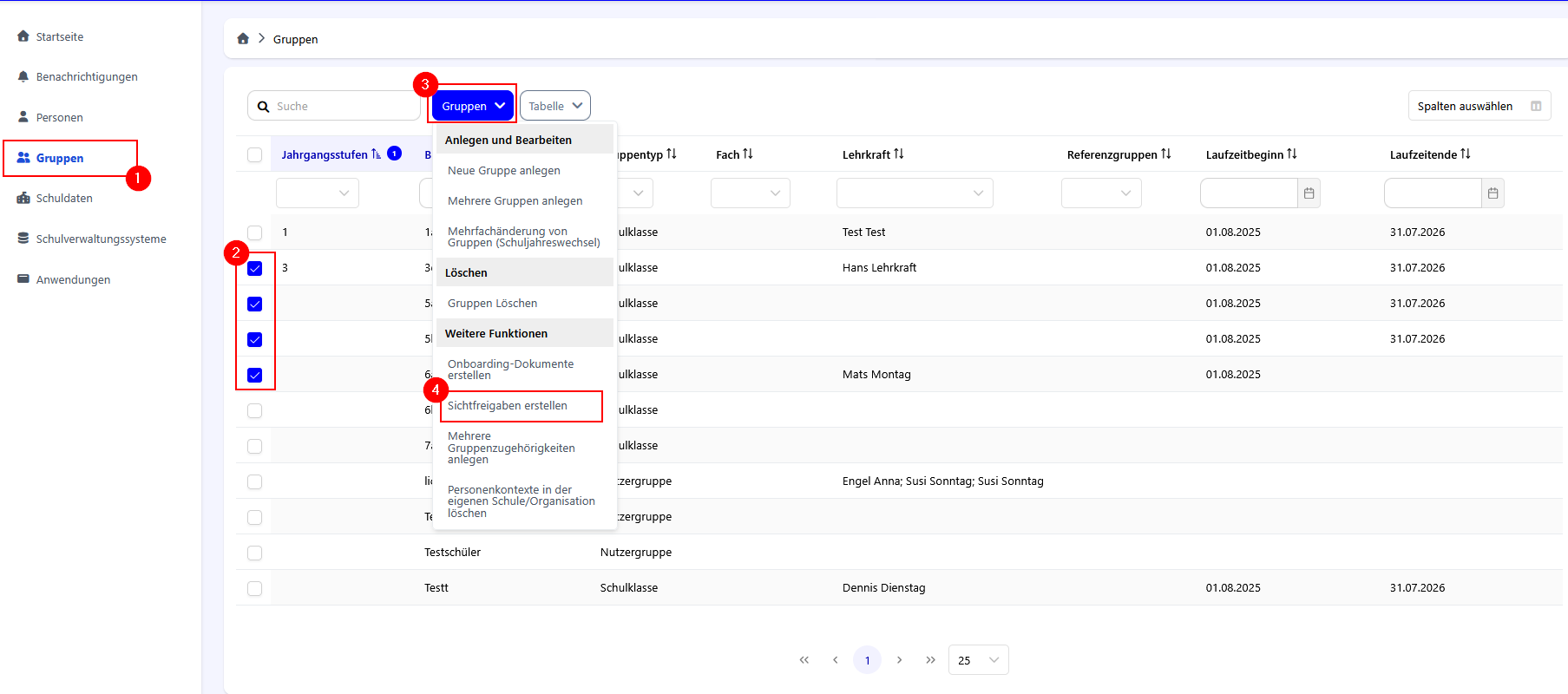The height and width of the screenshot is (694, 1568).
Task: Open the page size dropdown showing 25
Action: pos(978,660)
